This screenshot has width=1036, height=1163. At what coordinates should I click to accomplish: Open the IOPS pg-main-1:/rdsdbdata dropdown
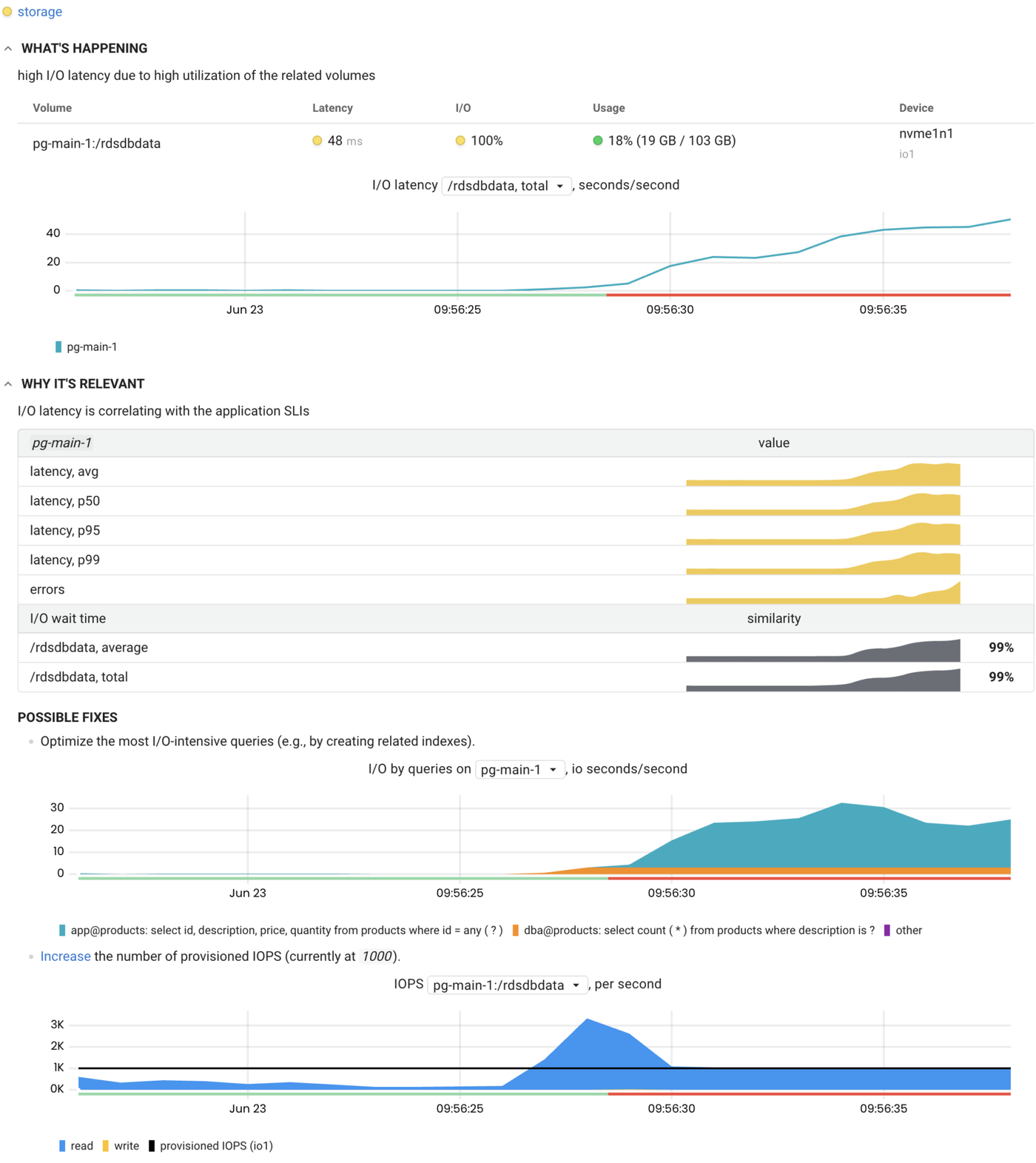[508, 985]
